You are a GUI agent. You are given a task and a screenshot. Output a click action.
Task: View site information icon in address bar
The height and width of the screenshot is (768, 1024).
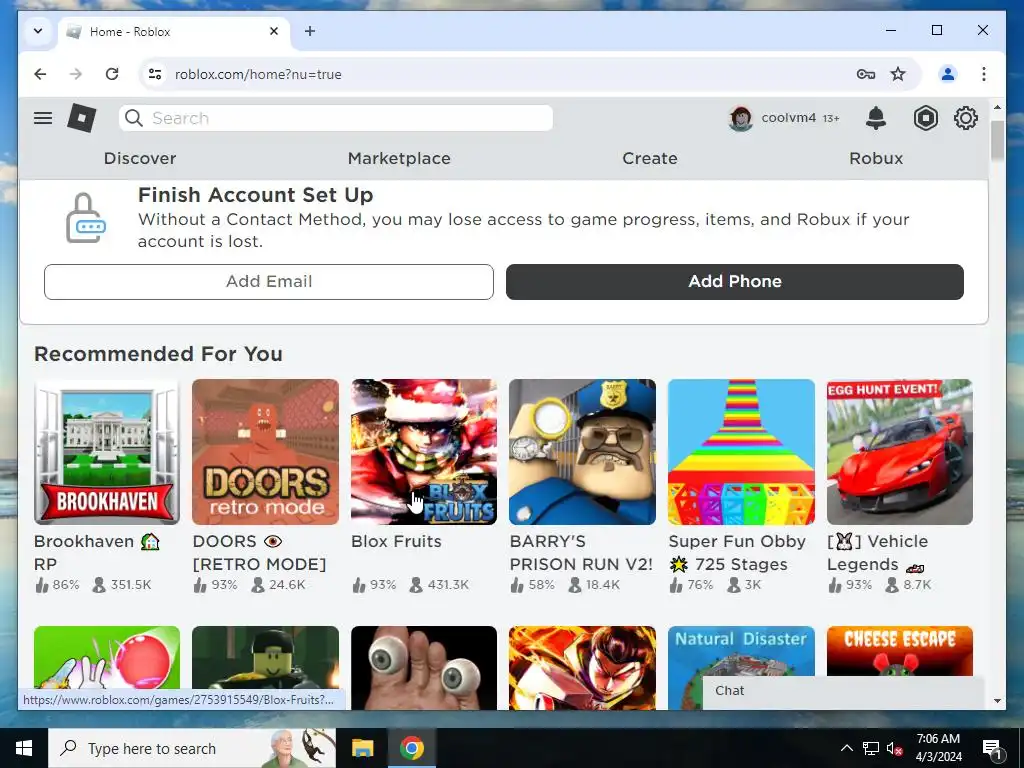pyautogui.click(x=155, y=74)
